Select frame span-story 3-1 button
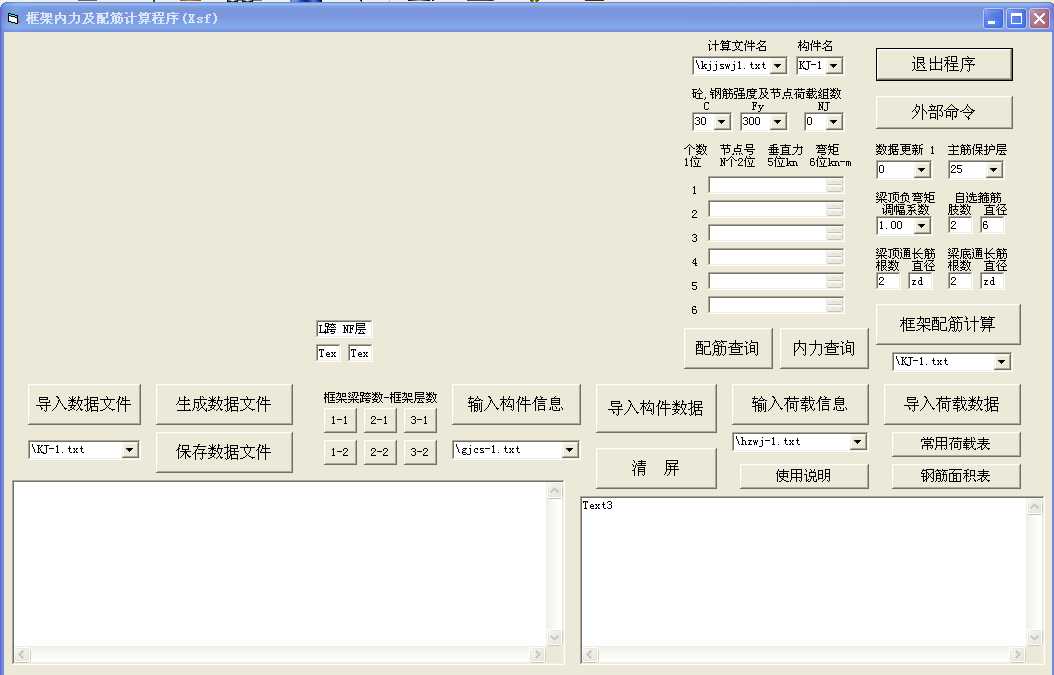Screen dimensions: 1054x675 click(419, 420)
